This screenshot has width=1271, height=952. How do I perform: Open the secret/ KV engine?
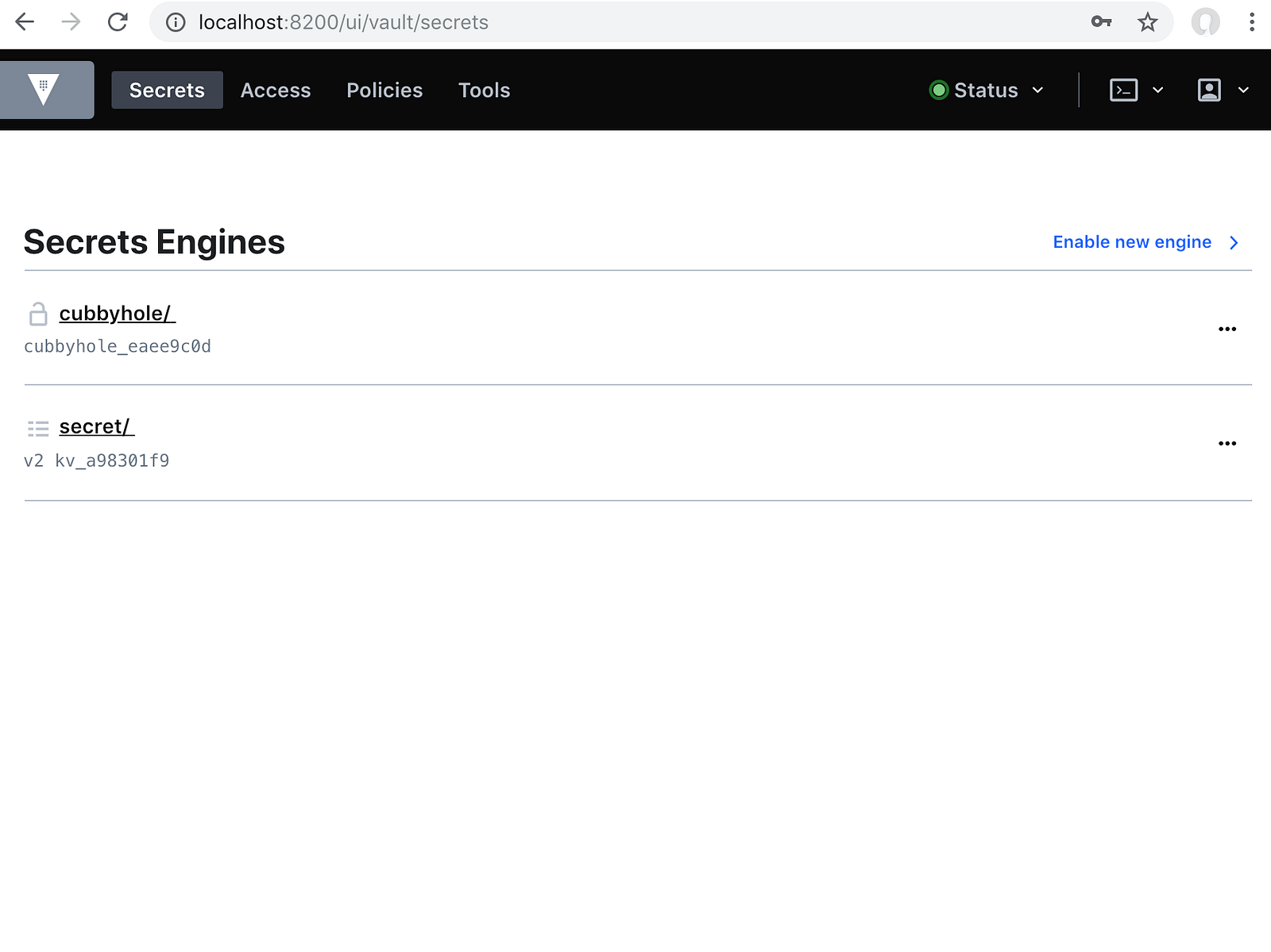(96, 427)
